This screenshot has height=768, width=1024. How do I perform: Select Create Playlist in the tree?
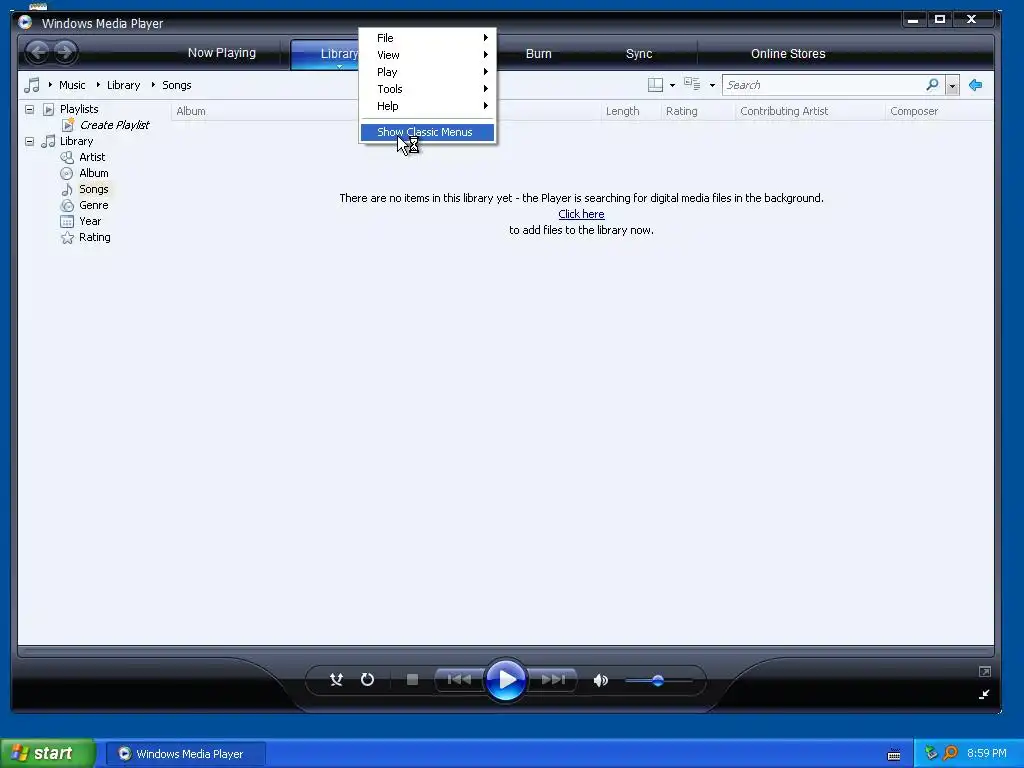(x=114, y=125)
